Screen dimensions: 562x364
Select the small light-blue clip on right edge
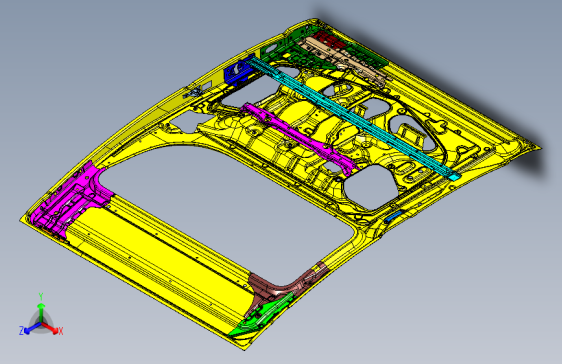393,216
